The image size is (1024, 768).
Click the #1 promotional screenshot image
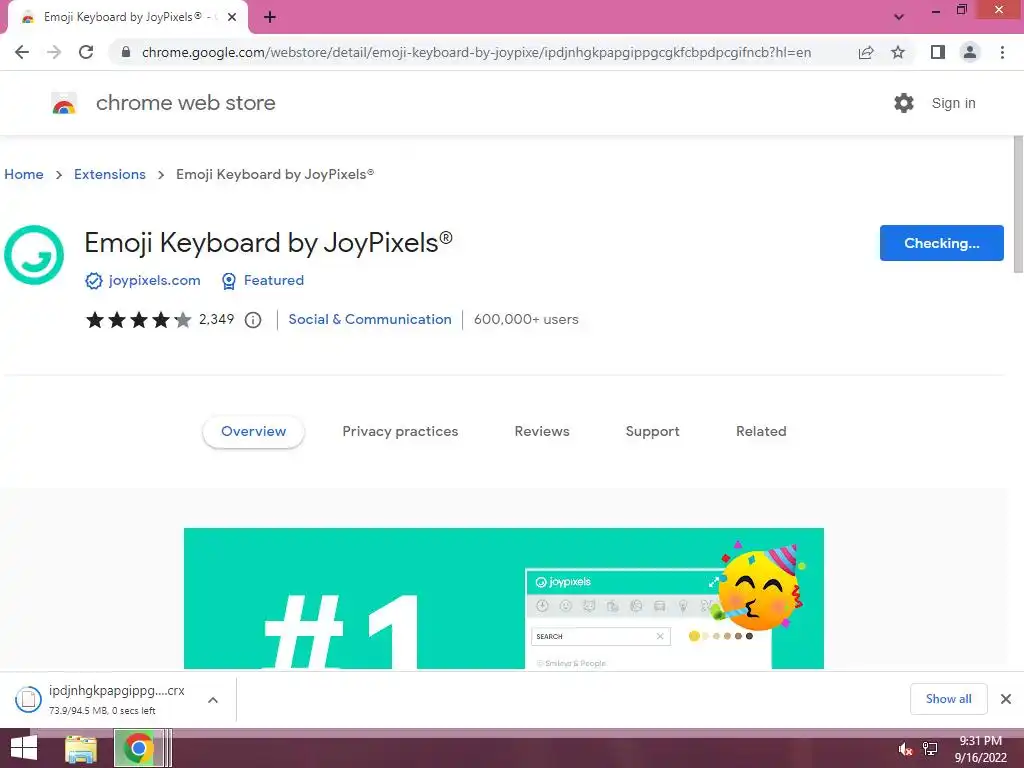click(504, 598)
